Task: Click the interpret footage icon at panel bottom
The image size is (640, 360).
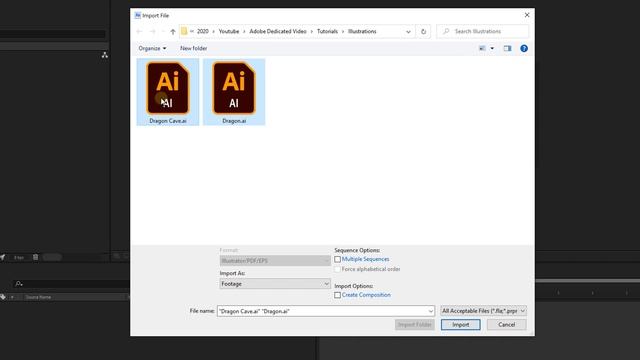Action: [3, 257]
